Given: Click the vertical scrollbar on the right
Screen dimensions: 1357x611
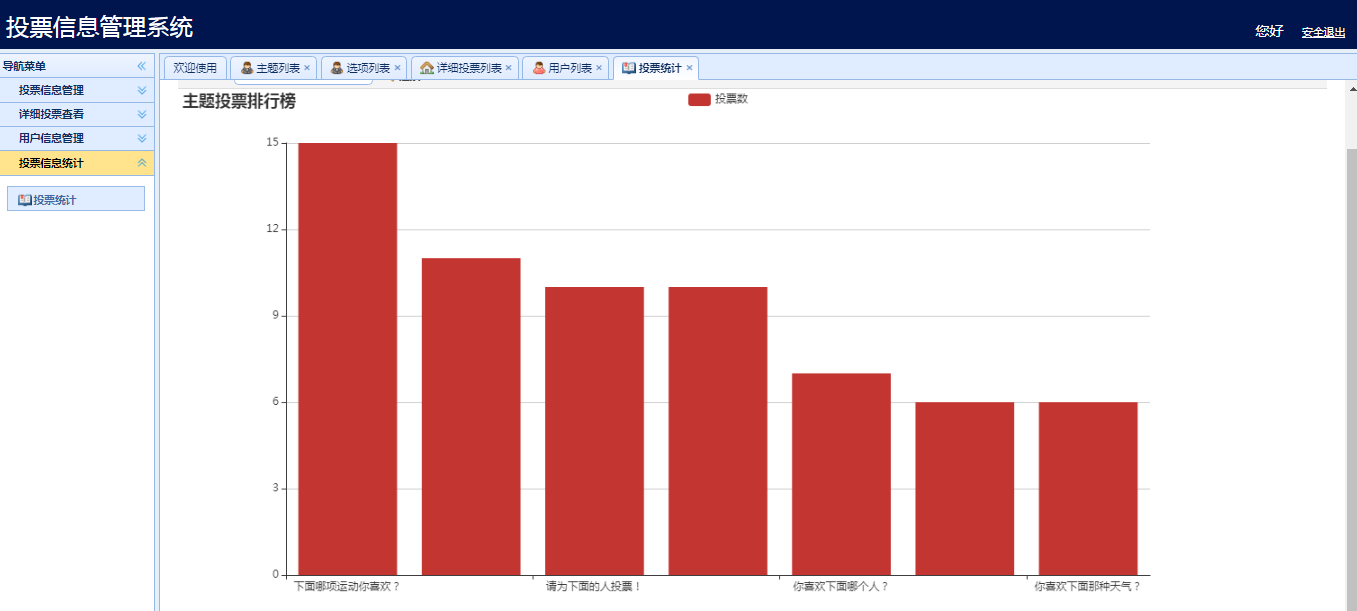Looking at the screenshot, I should point(1351,345).
